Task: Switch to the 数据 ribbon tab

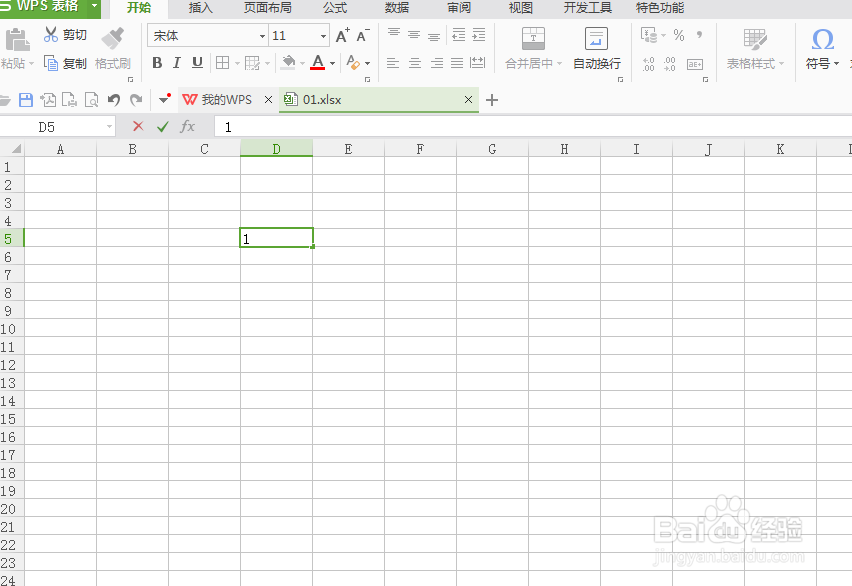Action: [x=397, y=8]
